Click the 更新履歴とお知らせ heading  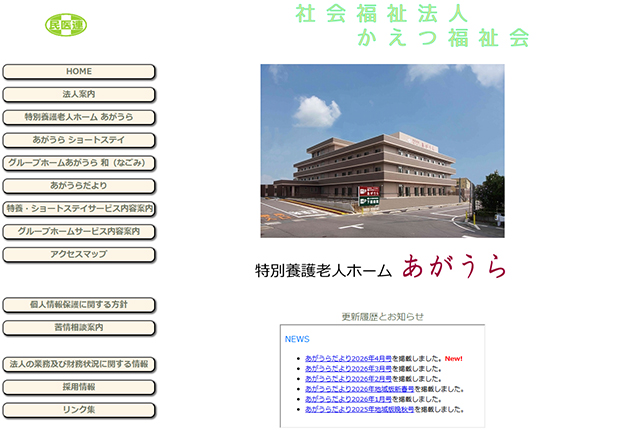(x=382, y=317)
